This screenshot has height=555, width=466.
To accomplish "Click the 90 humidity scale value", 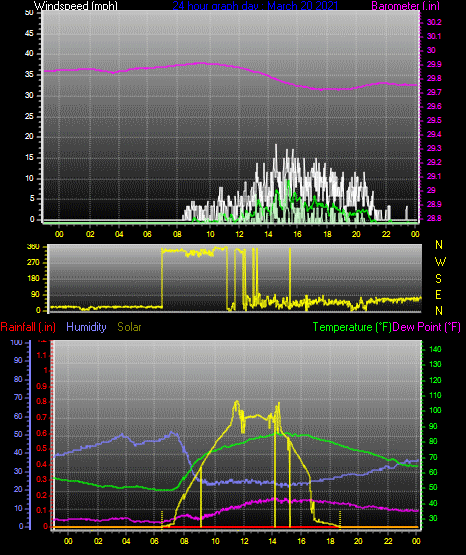I will click(x=18, y=360).
